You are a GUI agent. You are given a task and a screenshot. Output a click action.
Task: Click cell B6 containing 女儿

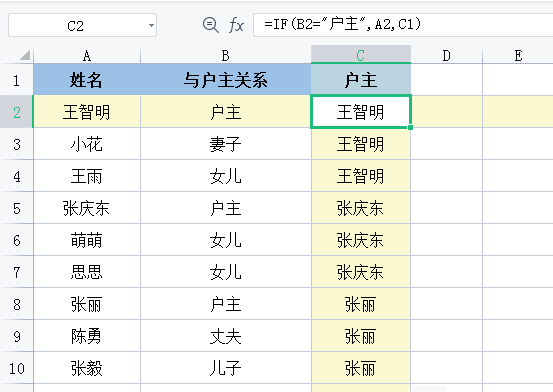pos(226,240)
